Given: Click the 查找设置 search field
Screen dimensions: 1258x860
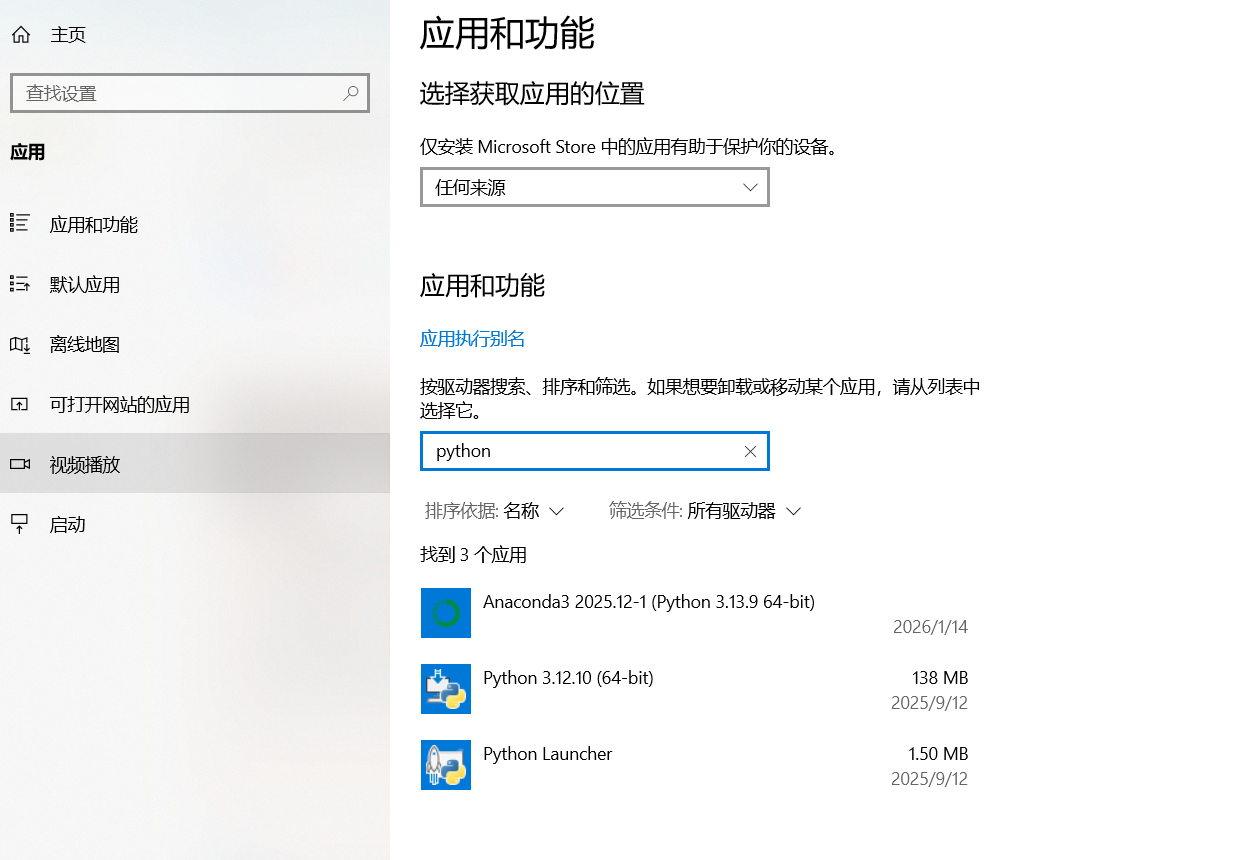Looking at the screenshot, I should 190,93.
